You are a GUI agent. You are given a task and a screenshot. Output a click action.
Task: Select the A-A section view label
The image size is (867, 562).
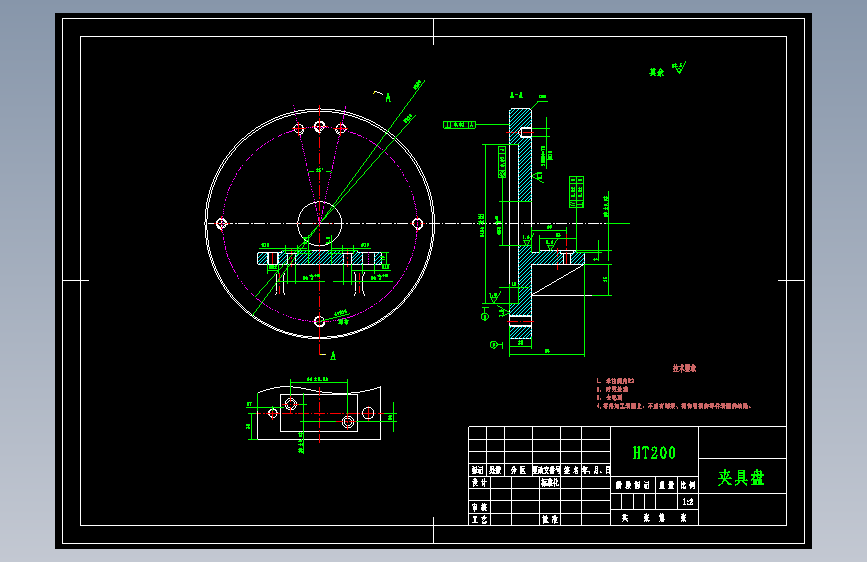tap(516, 95)
